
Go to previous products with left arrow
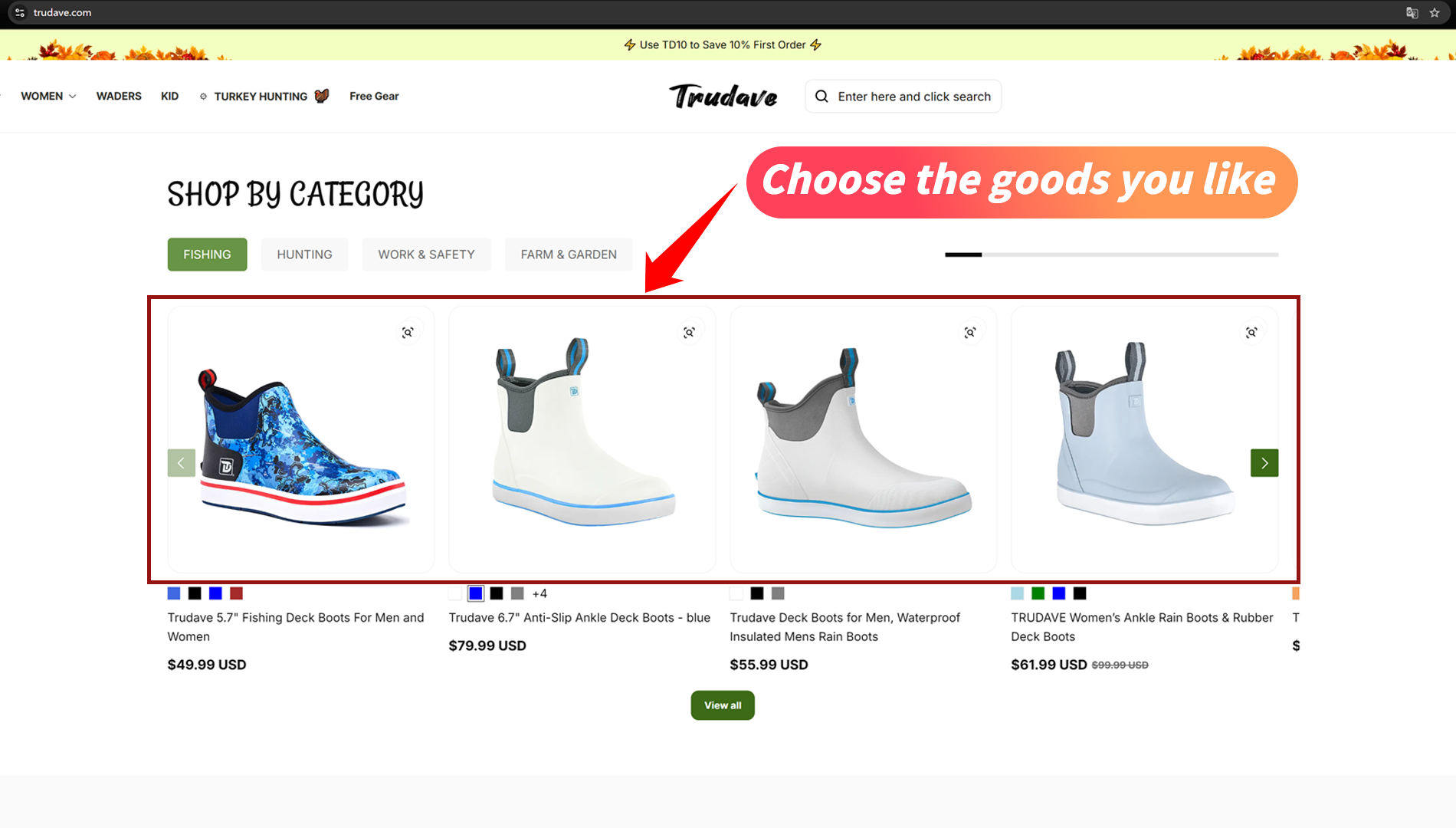[182, 463]
